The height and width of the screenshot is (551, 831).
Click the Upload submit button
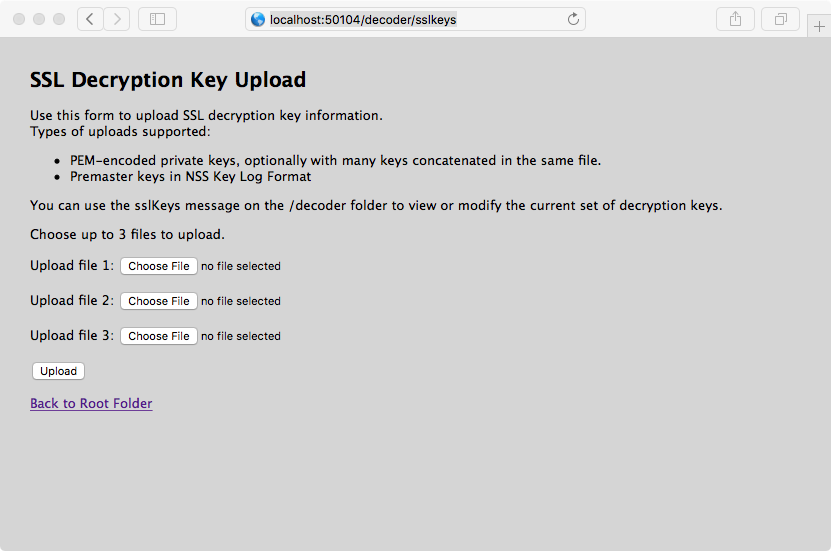pyautogui.click(x=58, y=371)
